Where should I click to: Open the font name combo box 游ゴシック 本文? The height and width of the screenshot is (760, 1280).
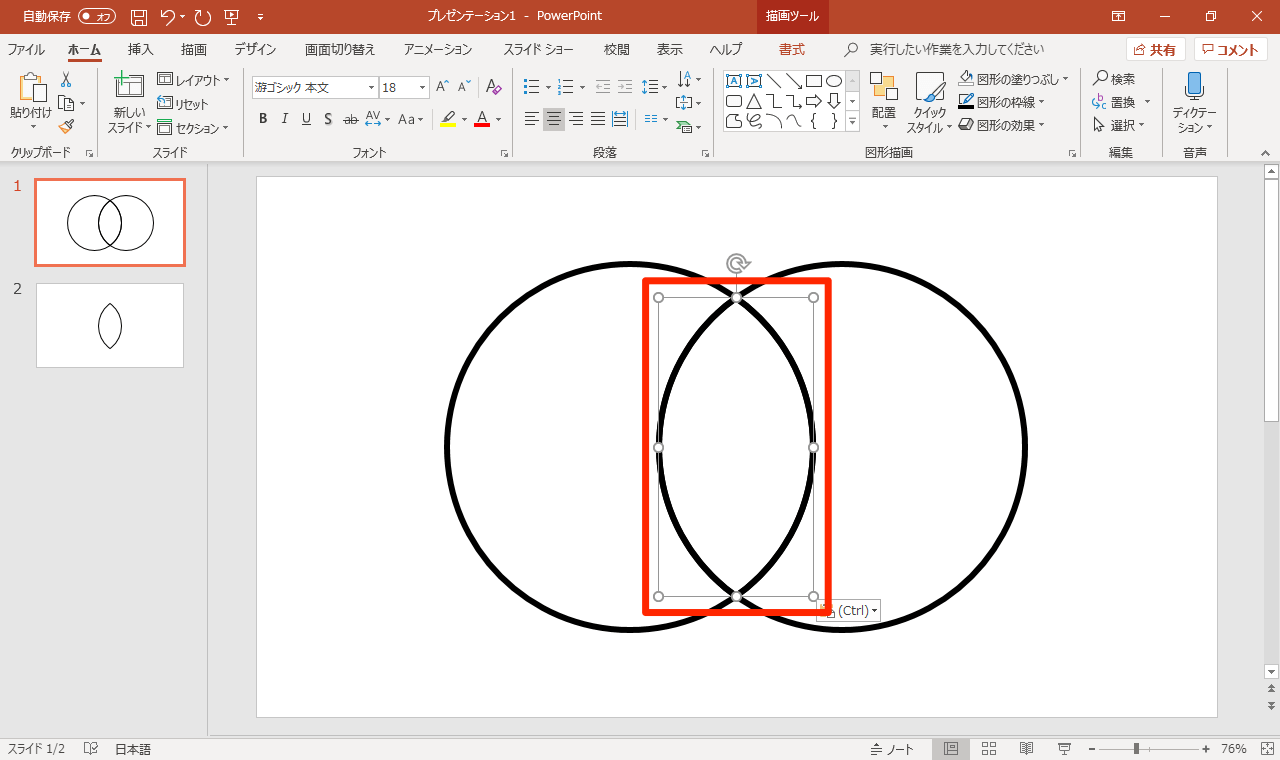pyautogui.click(x=315, y=88)
